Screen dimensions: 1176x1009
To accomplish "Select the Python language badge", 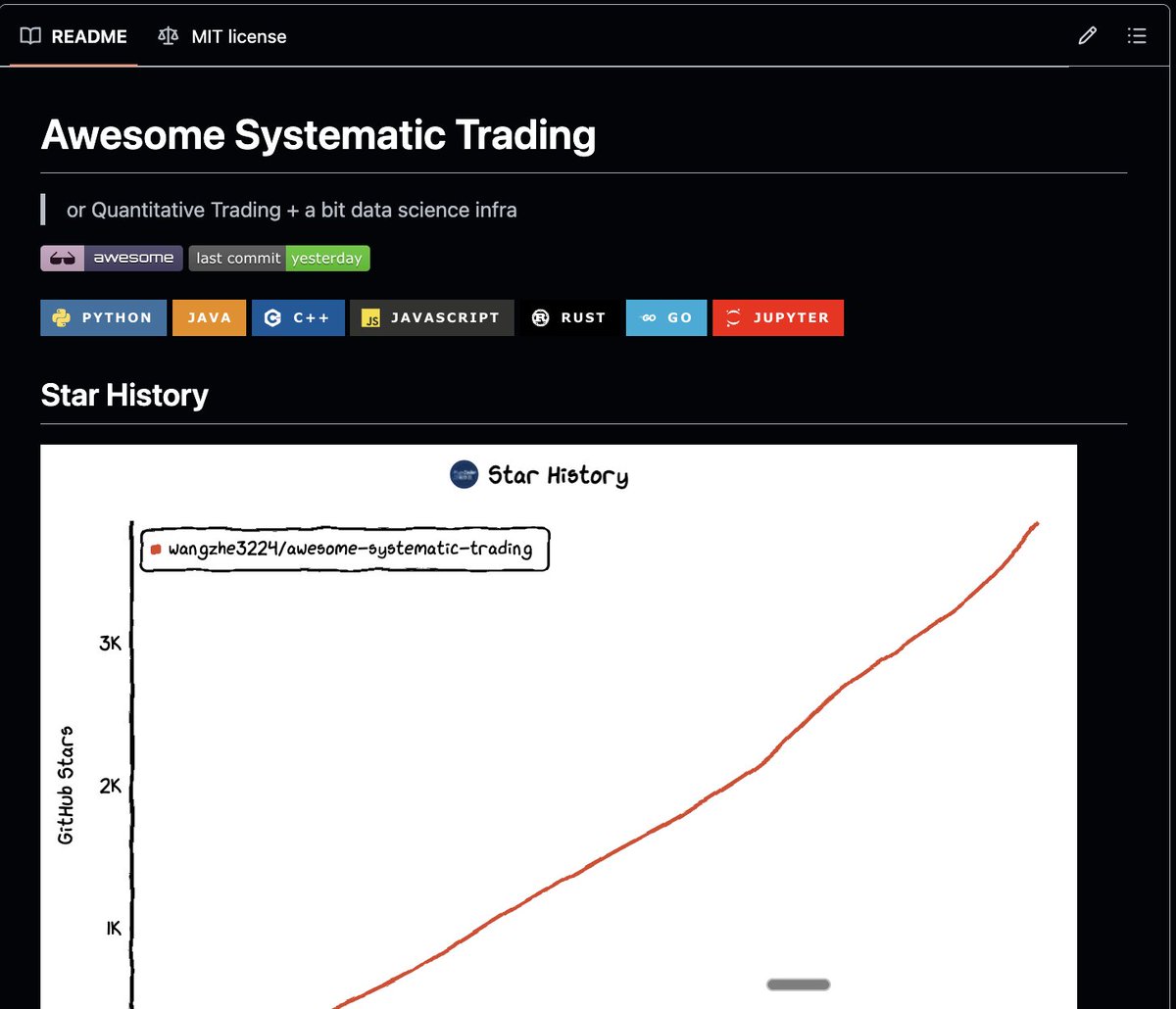I will click(104, 317).
